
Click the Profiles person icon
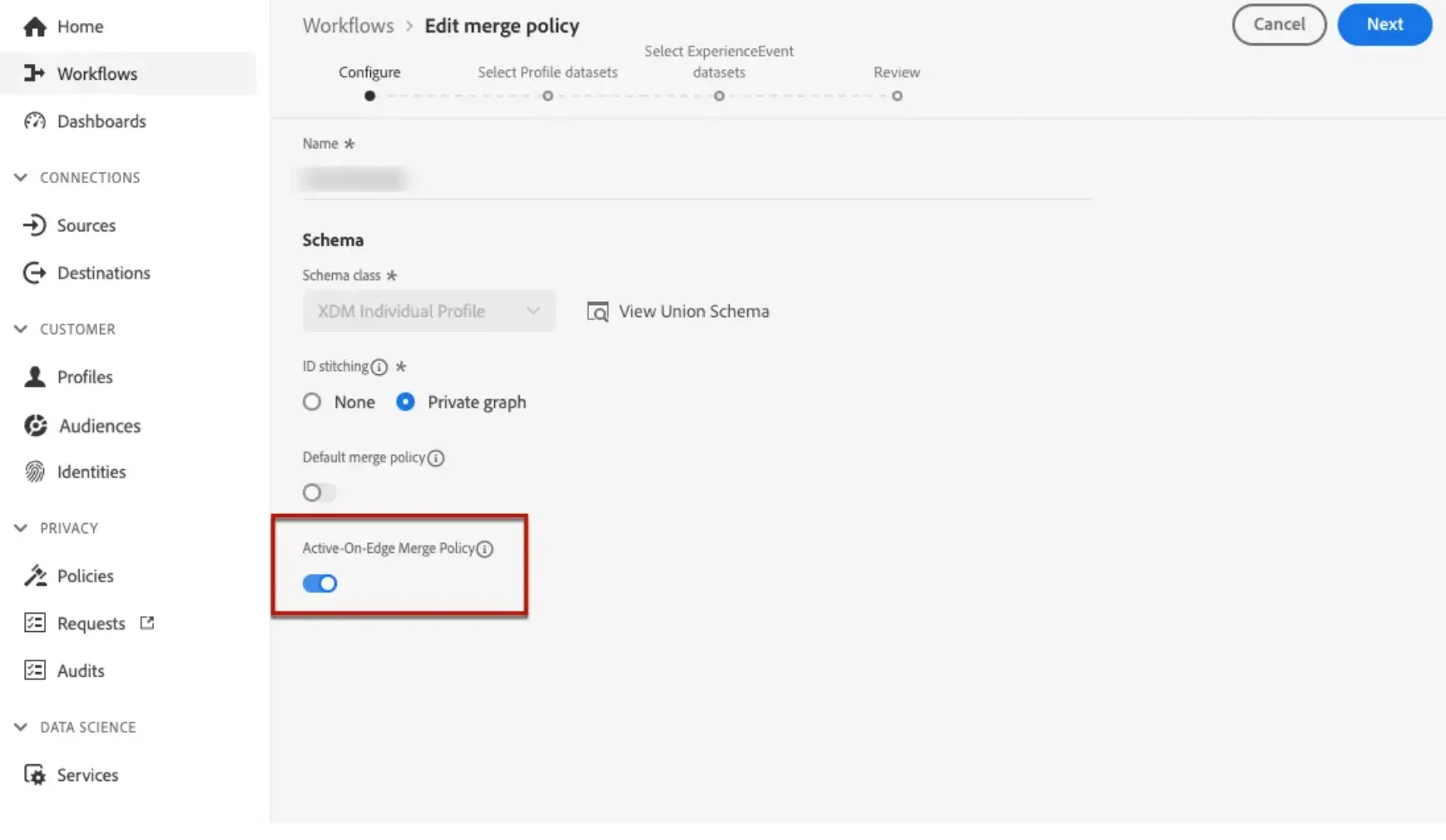(x=35, y=377)
